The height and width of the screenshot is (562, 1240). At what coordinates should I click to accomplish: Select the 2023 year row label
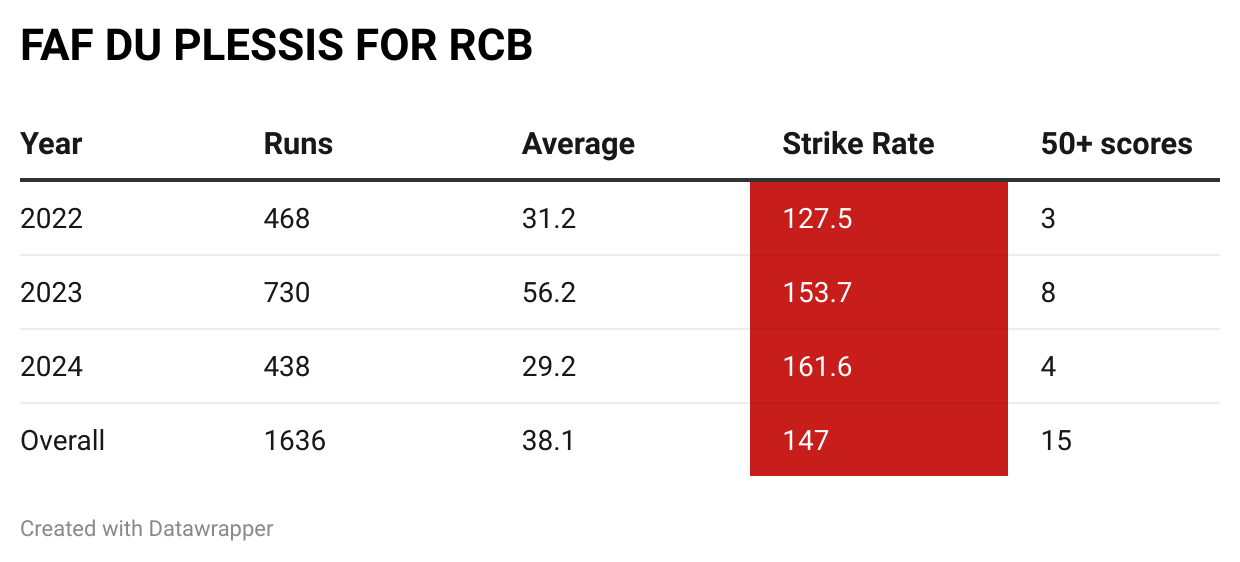point(51,293)
